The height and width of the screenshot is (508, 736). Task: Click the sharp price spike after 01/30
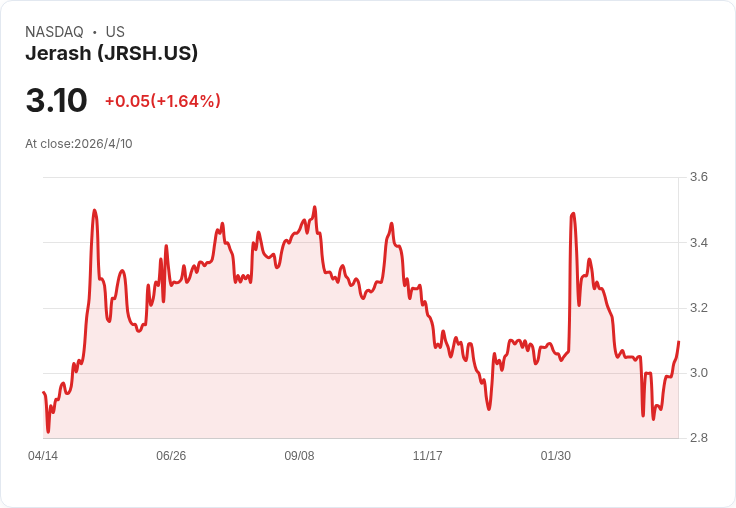[x=573, y=213]
